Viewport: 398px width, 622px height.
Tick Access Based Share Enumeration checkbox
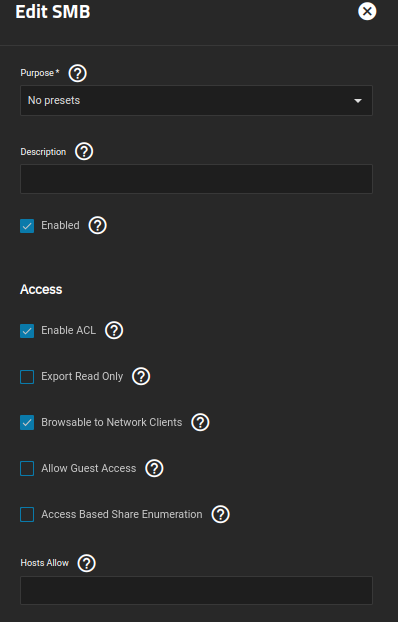point(27,514)
